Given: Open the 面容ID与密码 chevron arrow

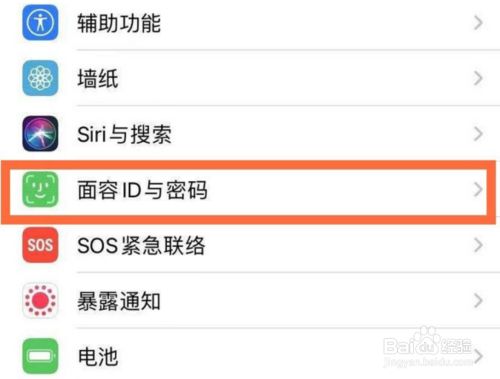Looking at the screenshot, I should coord(478,189).
